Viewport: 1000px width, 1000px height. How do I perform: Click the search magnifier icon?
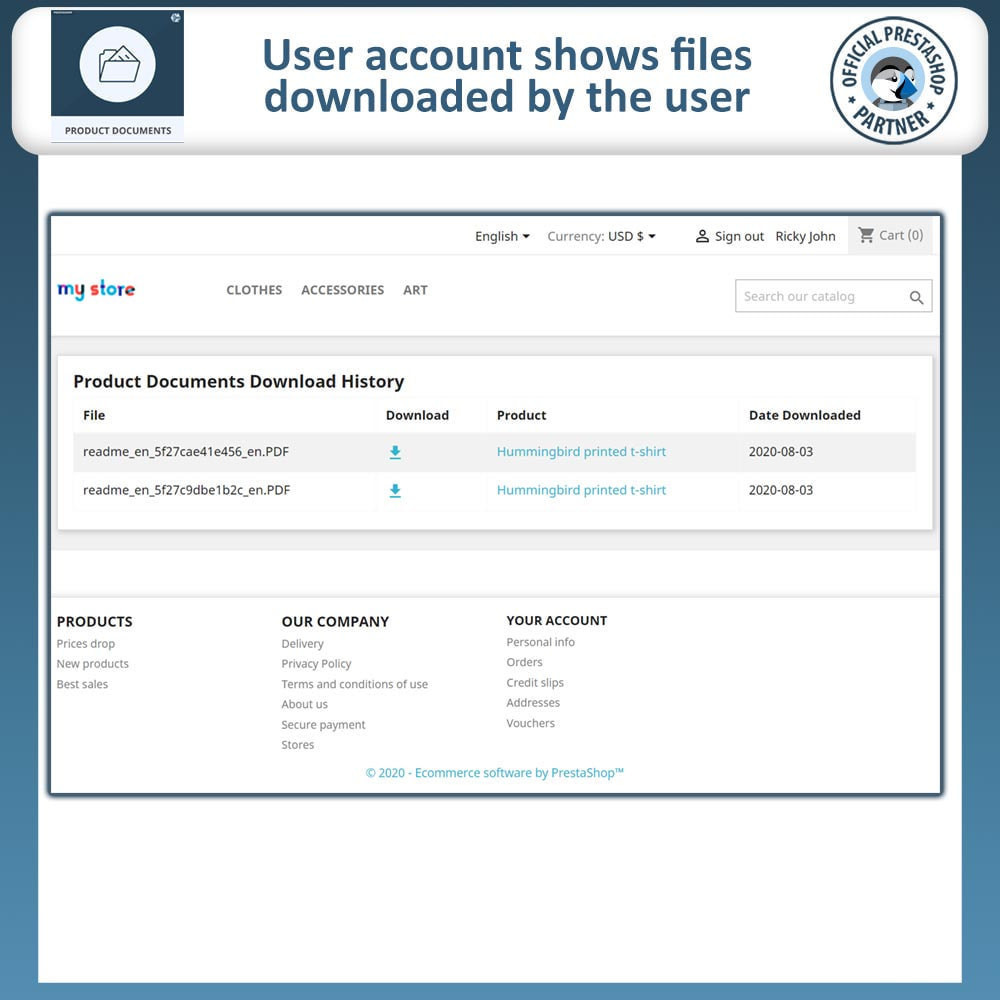tap(916, 297)
